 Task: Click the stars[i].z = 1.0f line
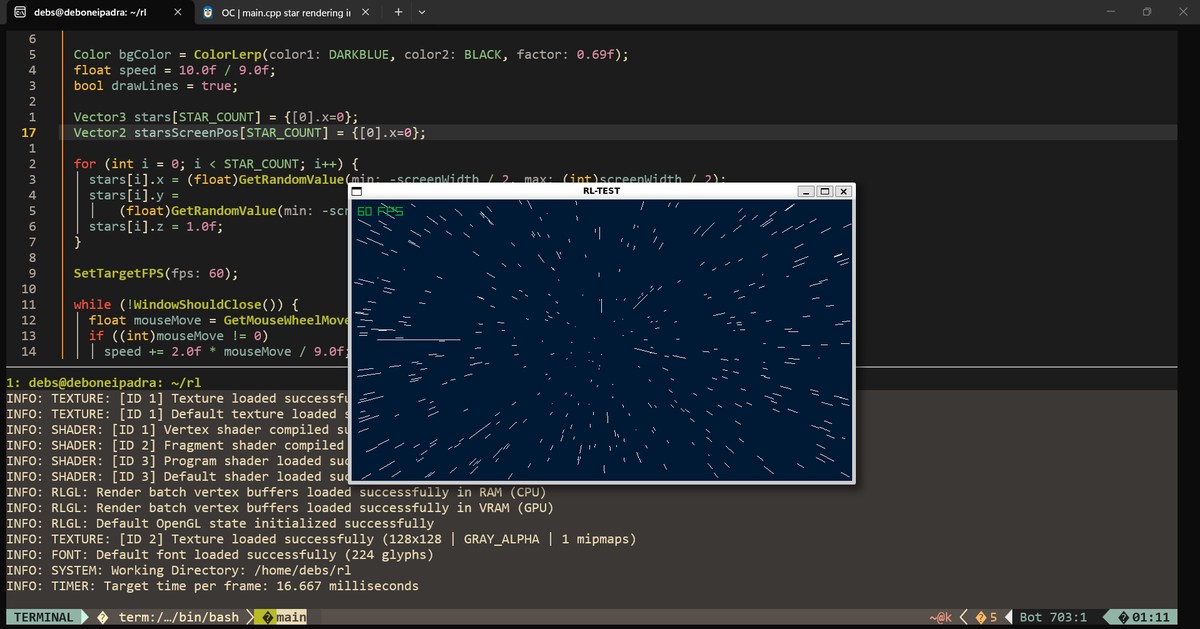156,226
